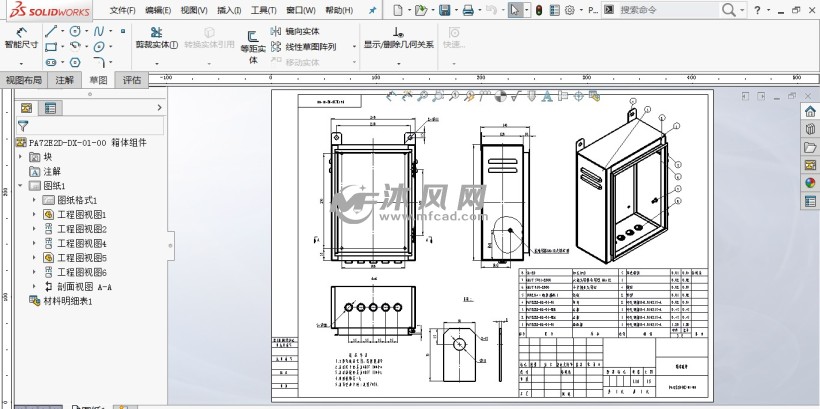Open the Appearances color ball panel
820x409 pixels.
tap(809, 182)
